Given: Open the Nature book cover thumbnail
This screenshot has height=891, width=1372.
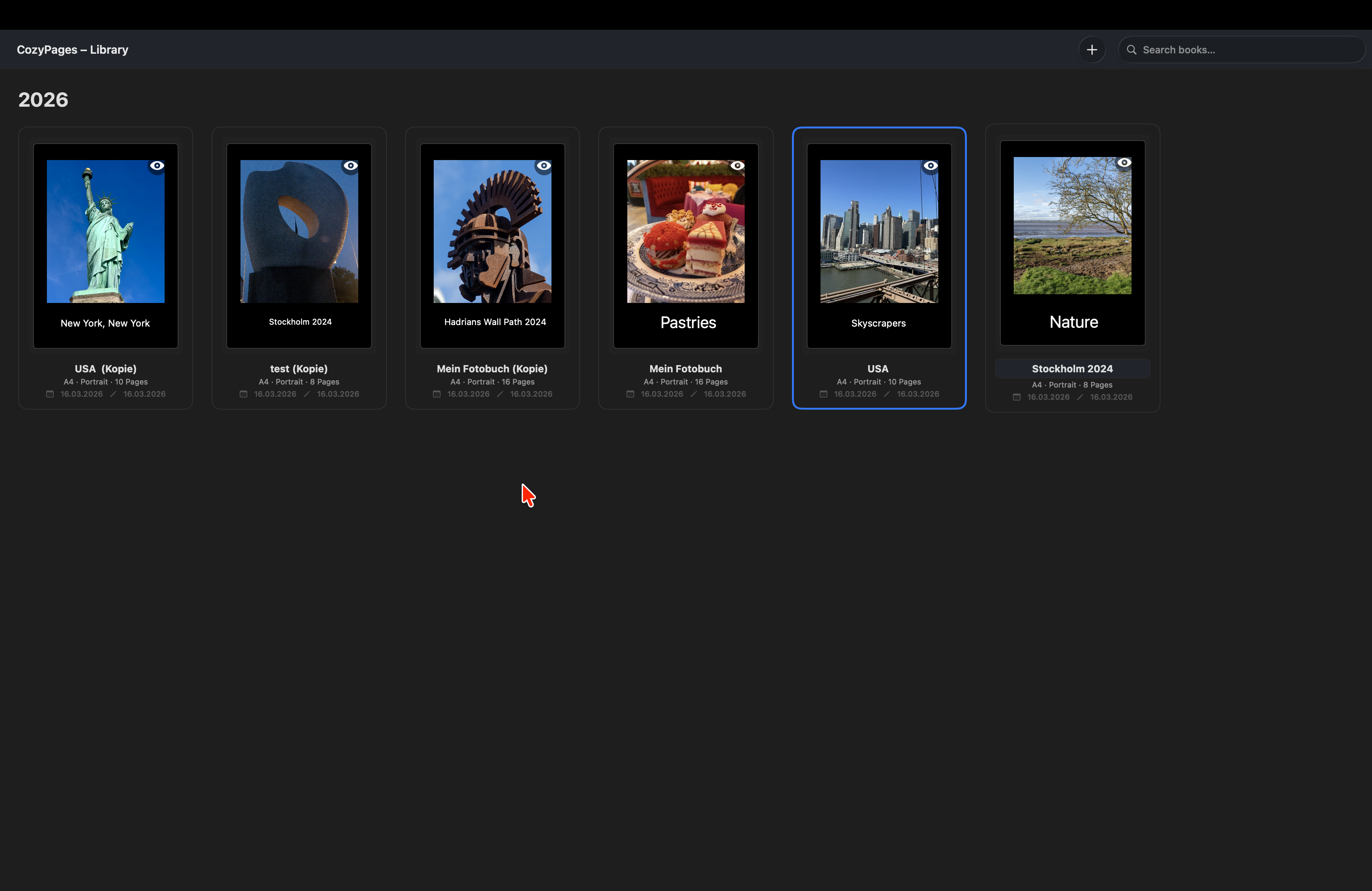Looking at the screenshot, I should tap(1072, 226).
